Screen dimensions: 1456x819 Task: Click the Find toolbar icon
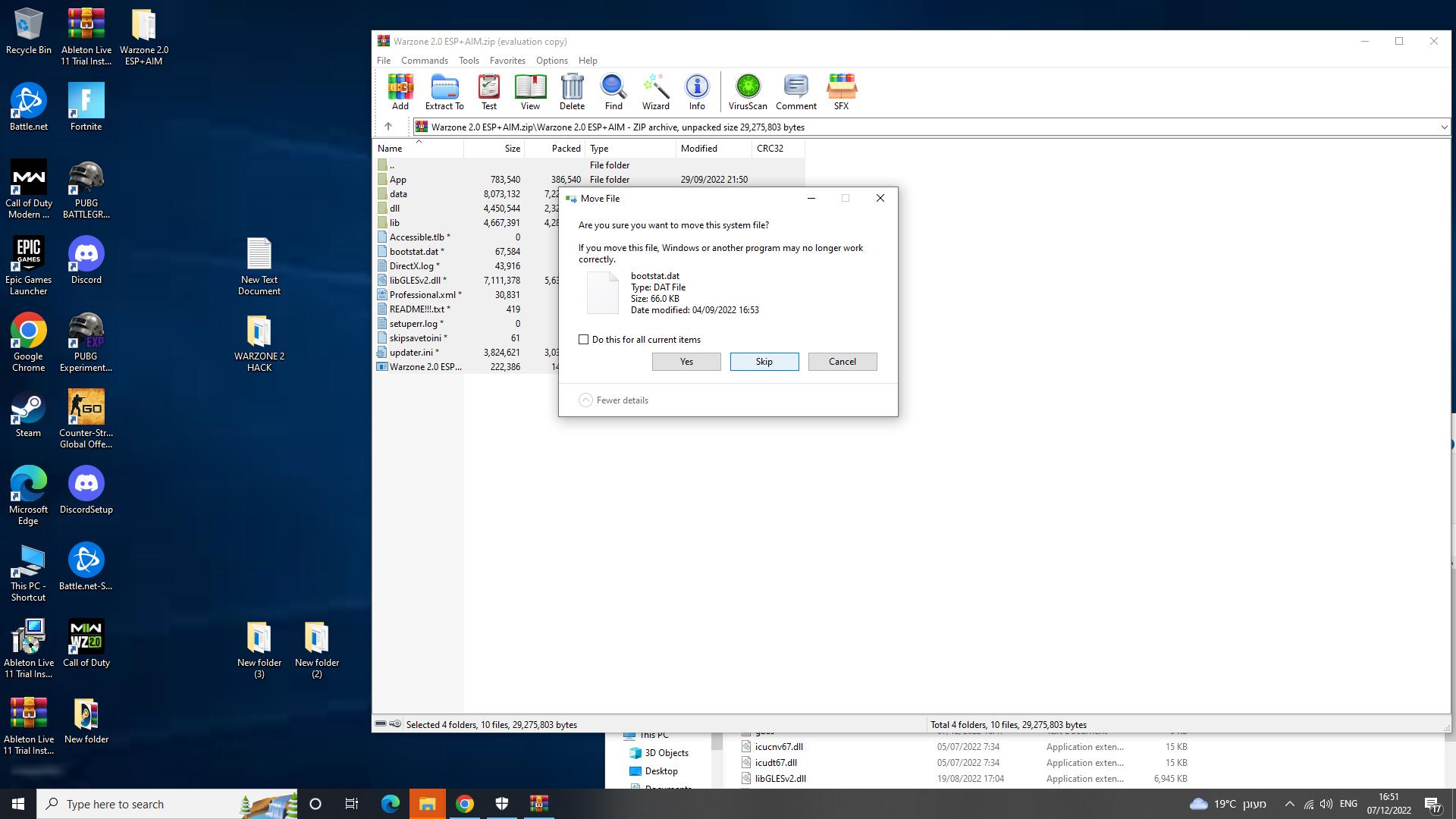pyautogui.click(x=613, y=92)
